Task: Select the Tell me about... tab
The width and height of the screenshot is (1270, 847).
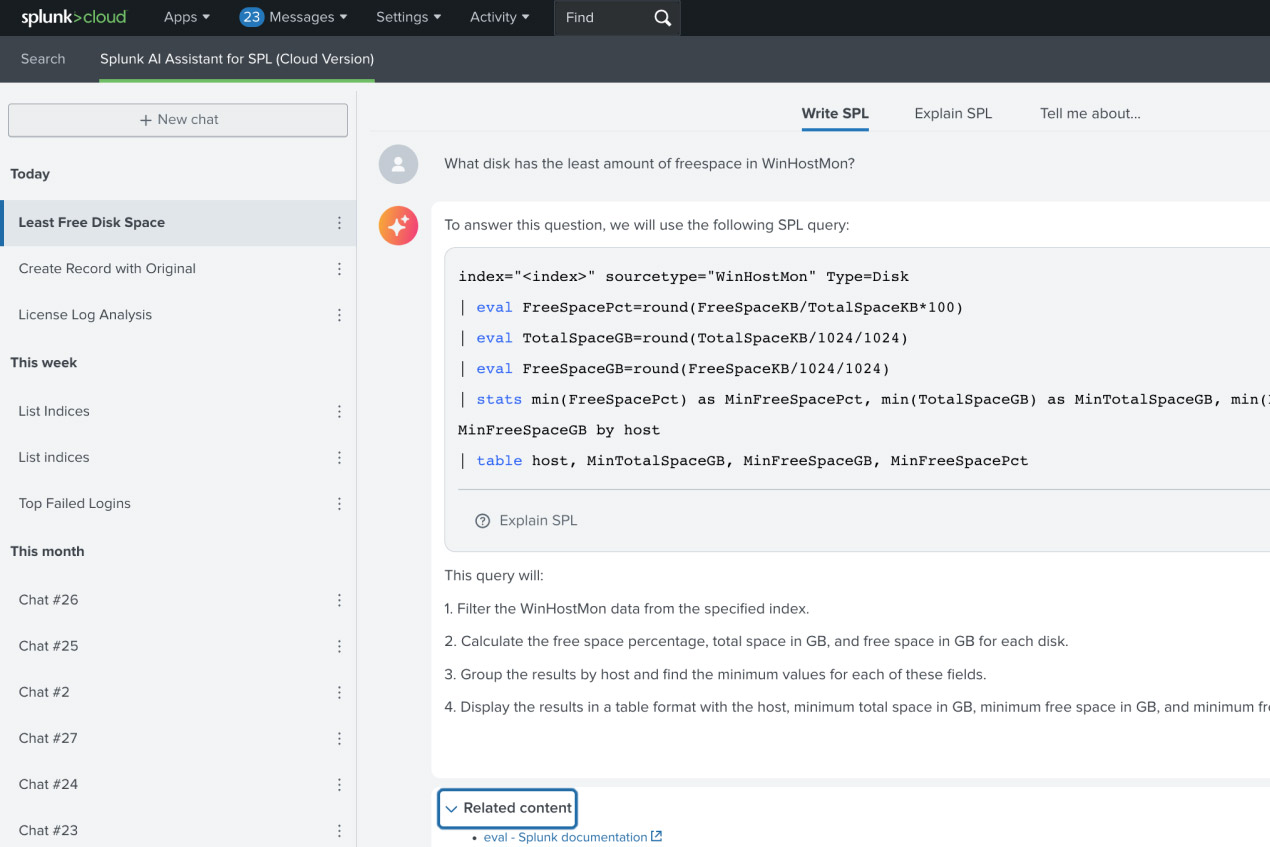Action: [x=1090, y=113]
